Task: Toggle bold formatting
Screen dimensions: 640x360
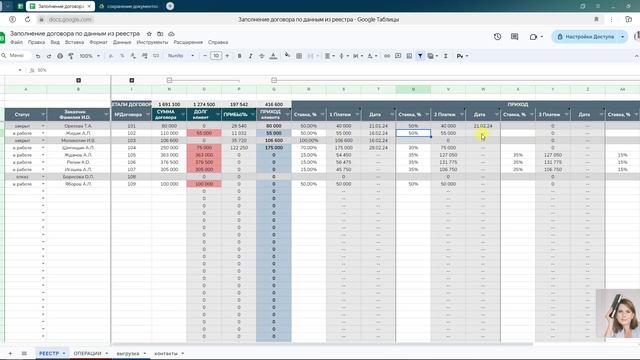Action: (240, 56)
